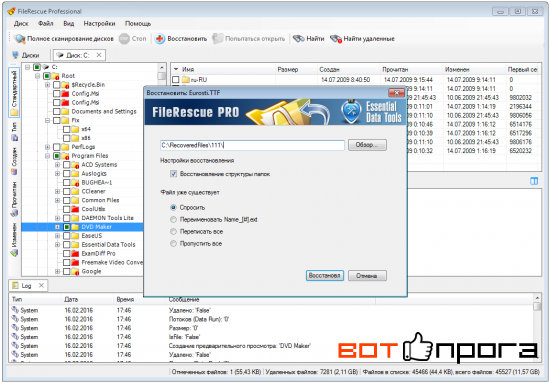This screenshot has height=383, width=550.
Task: Click the ru-RU folder icon in file list
Action: coord(186,80)
